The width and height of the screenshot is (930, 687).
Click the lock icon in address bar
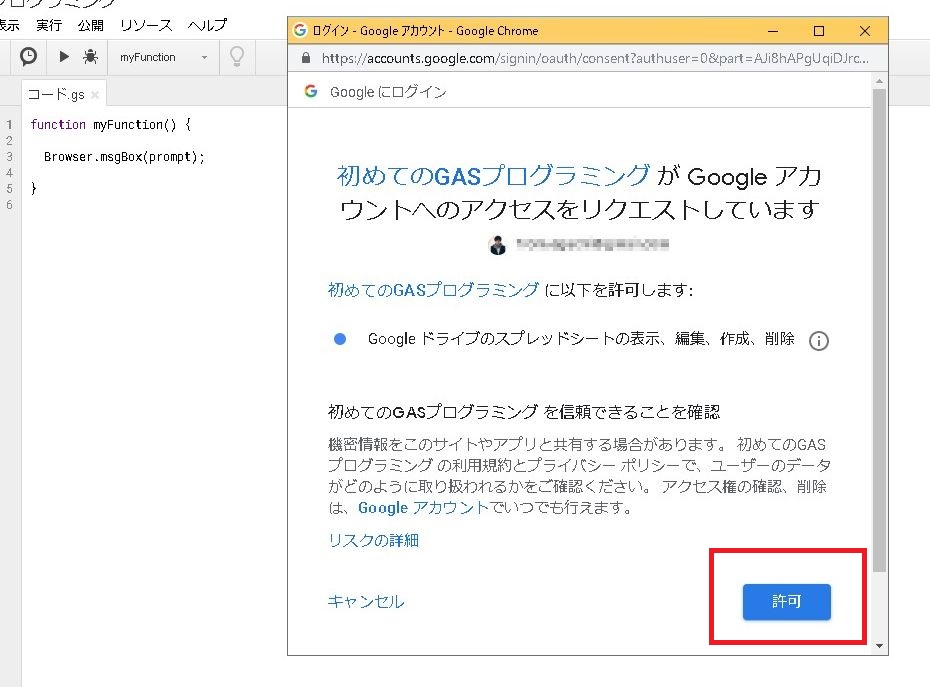tap(307, 59)
